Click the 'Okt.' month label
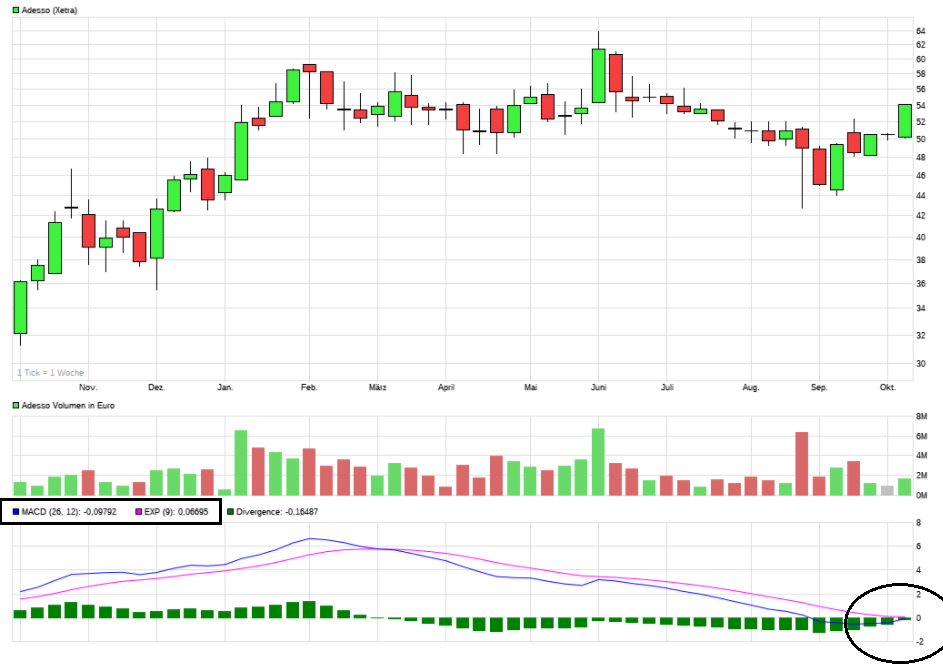Screen dimensions: 943x666 point(888,387)
